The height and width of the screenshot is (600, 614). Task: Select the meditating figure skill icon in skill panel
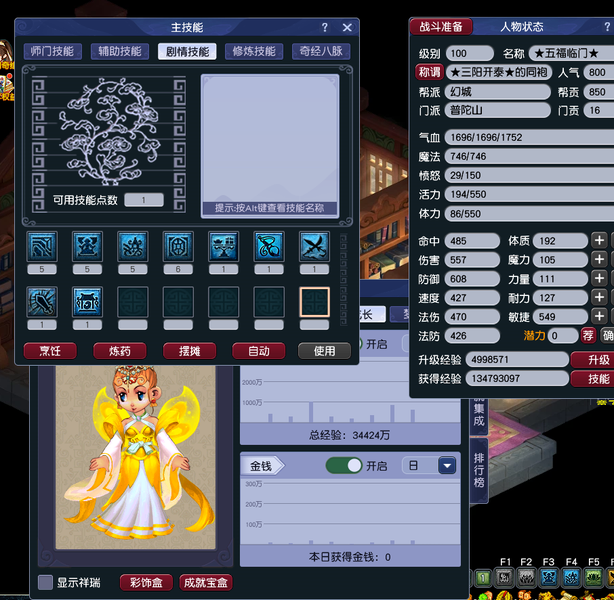(87, 246)
